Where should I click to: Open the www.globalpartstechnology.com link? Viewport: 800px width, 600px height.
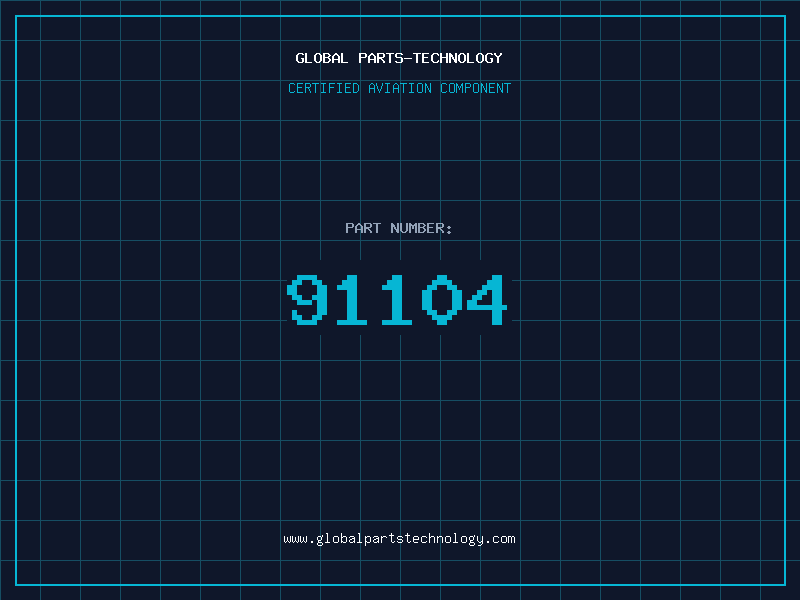click(x=399, y=539)
